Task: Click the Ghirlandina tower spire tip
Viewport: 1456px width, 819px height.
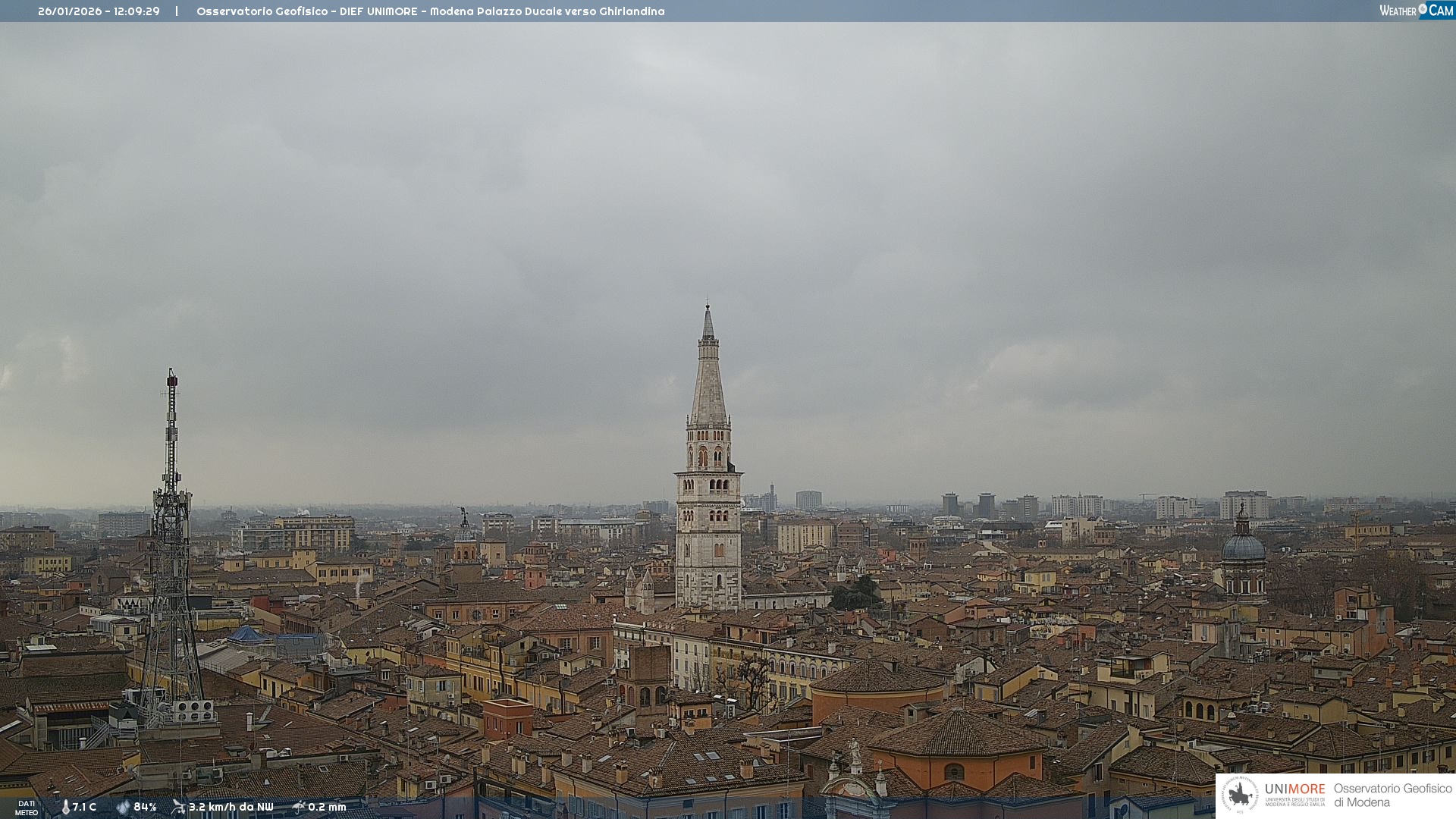Action: tap(708, 306)
